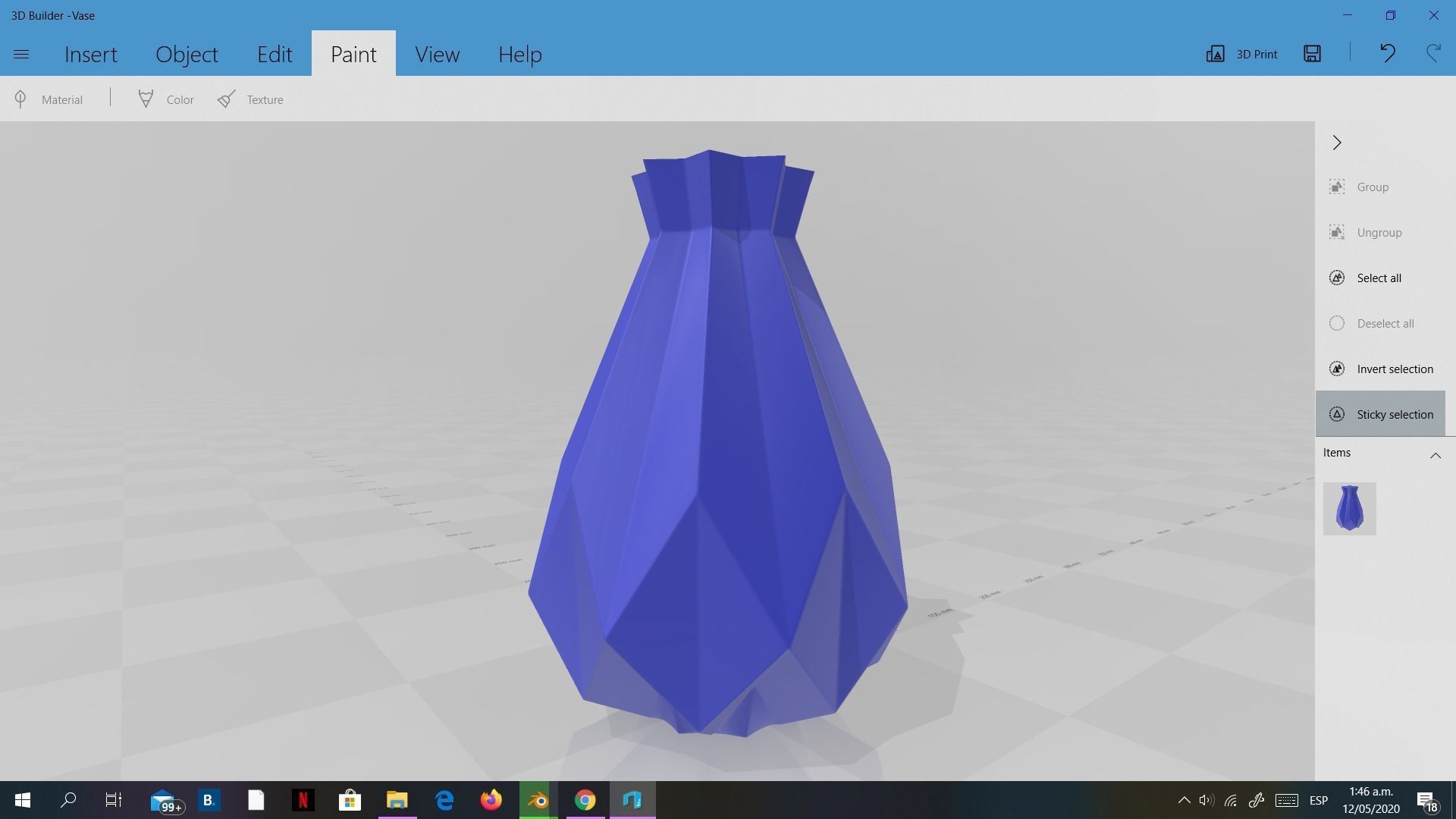Open the hamburger menu
The image size is (1456, 819).
(21, 54)
